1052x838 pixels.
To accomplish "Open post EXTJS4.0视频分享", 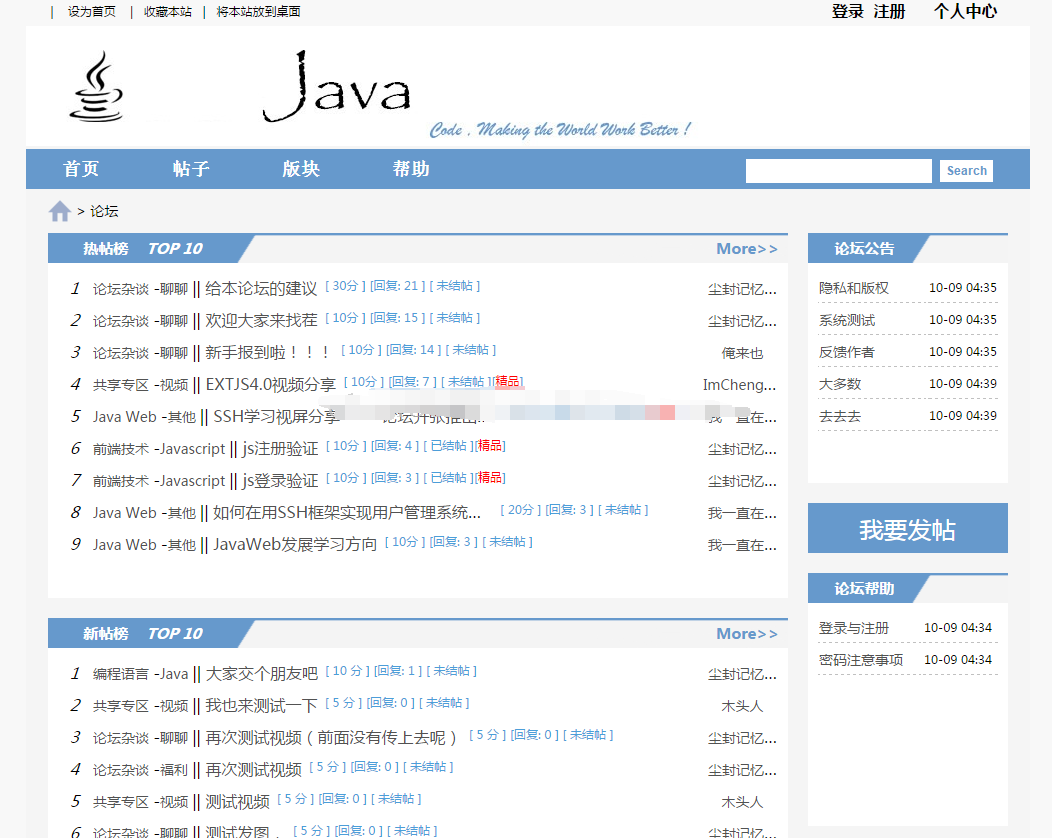I will pyautogui.click(x=270, y=384).
